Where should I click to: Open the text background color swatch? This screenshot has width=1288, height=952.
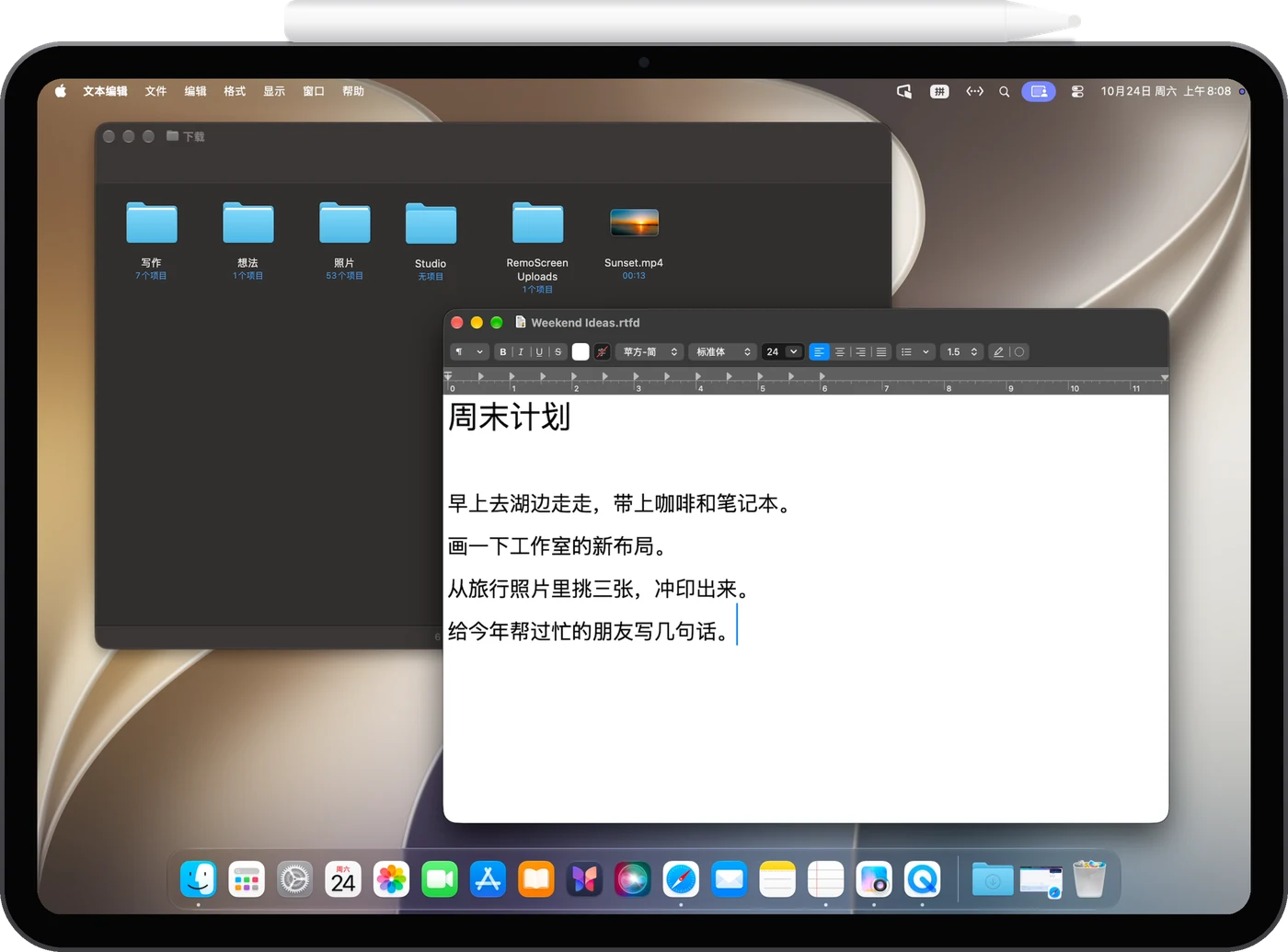[602, 352]
